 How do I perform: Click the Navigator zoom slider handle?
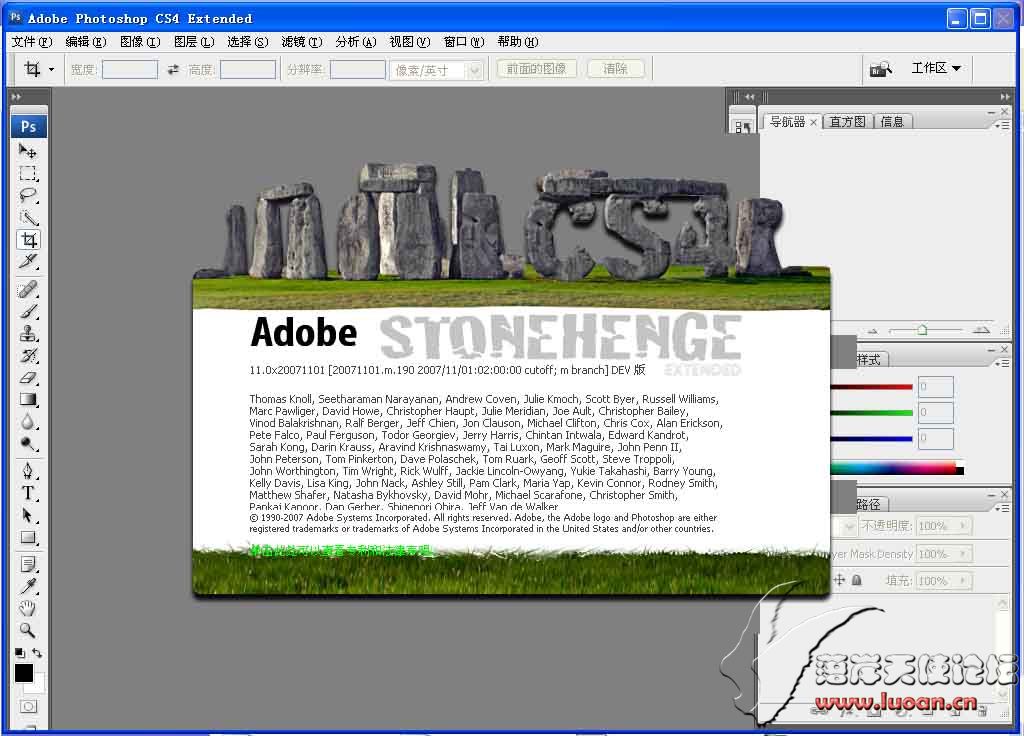pos(922,330)
